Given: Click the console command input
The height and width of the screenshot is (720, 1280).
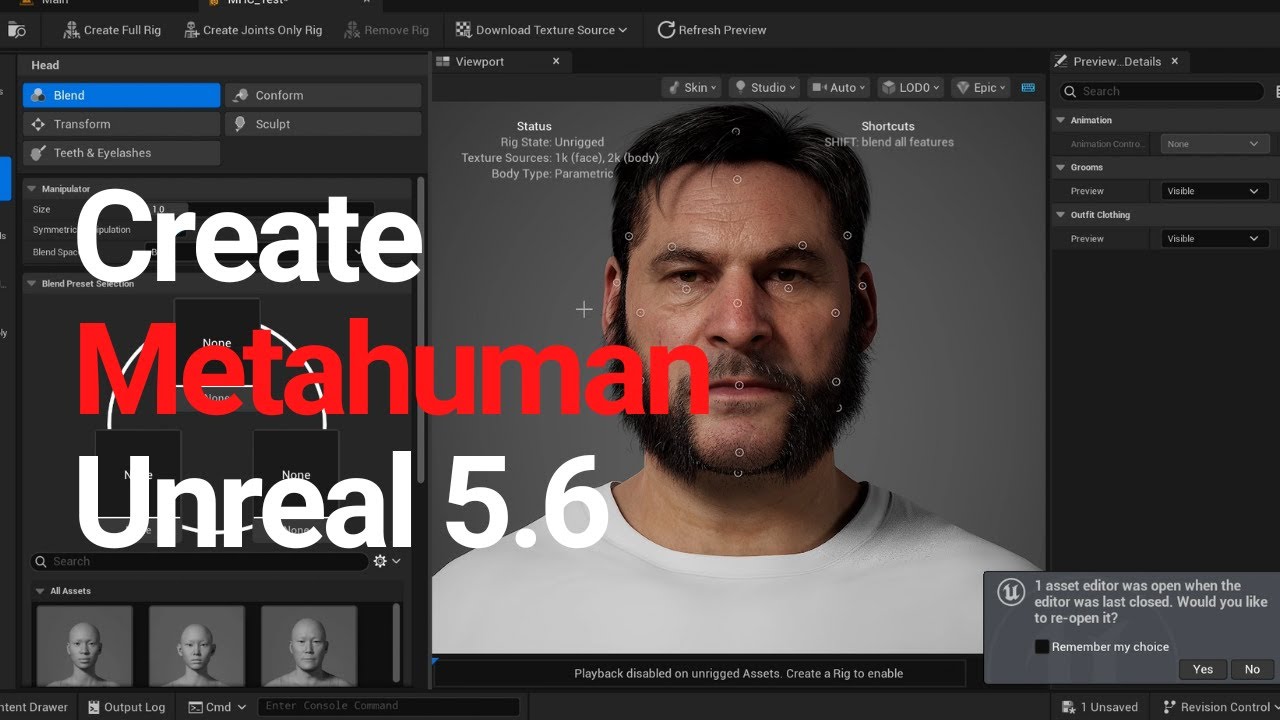Looking at the screenshot, I should coord(388,707).
